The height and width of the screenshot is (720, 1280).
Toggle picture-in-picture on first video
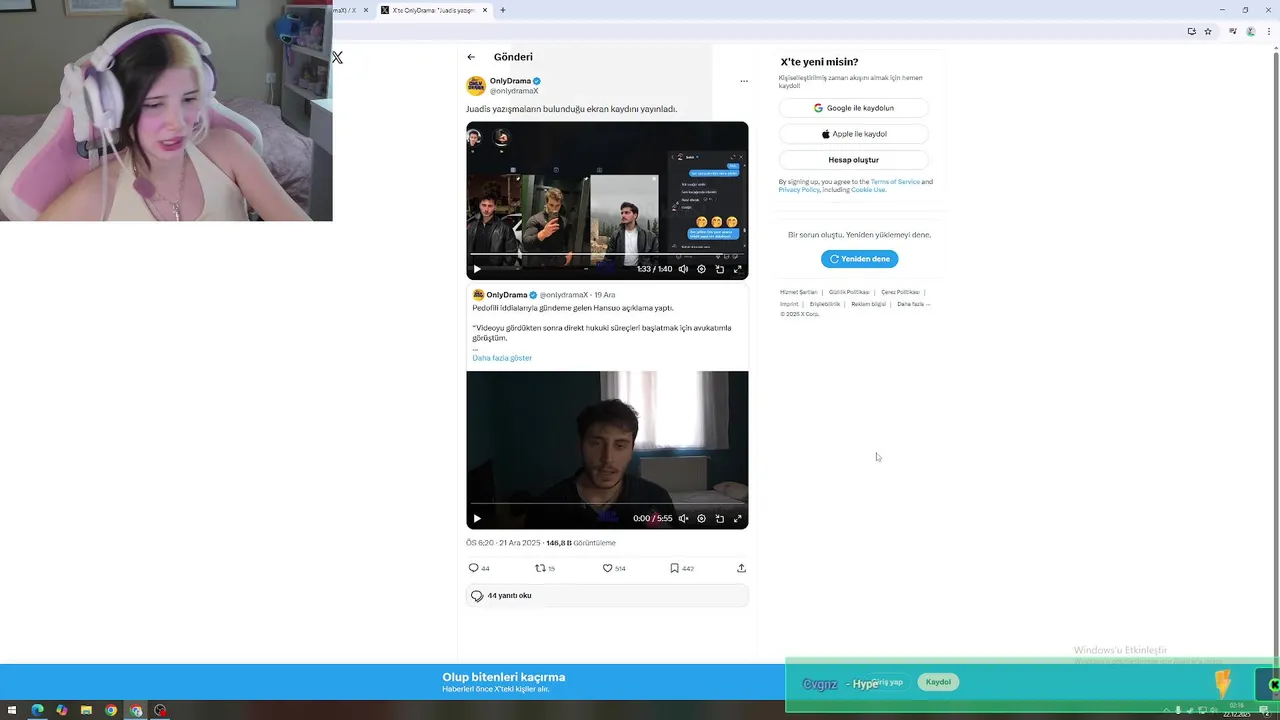[719, 269]
